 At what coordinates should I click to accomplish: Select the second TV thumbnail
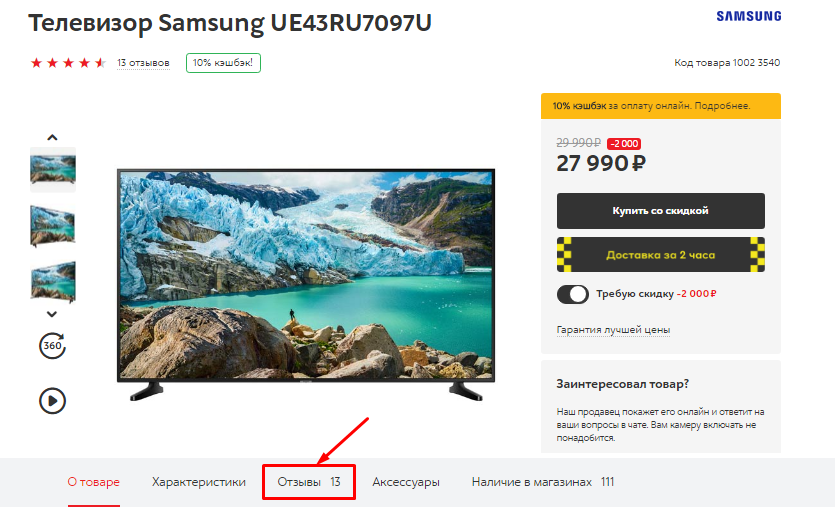(52, 225)
